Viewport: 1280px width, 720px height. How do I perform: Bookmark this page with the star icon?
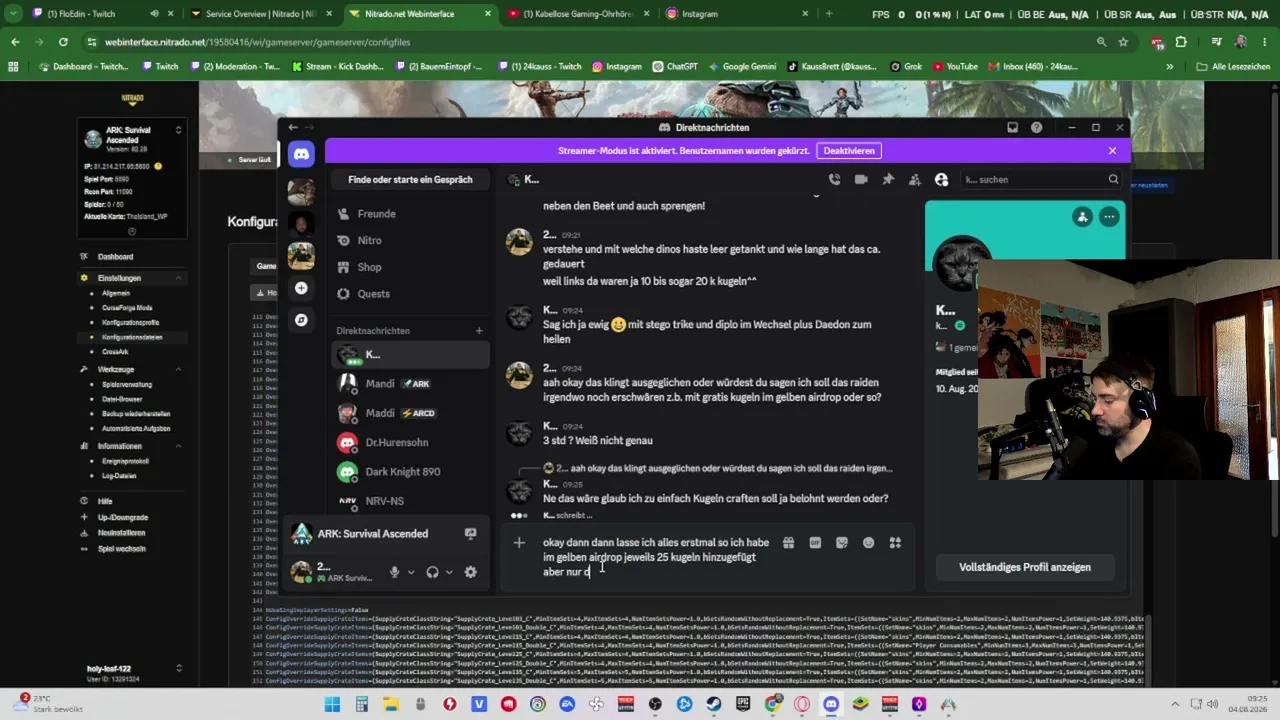pos(1123,42)
